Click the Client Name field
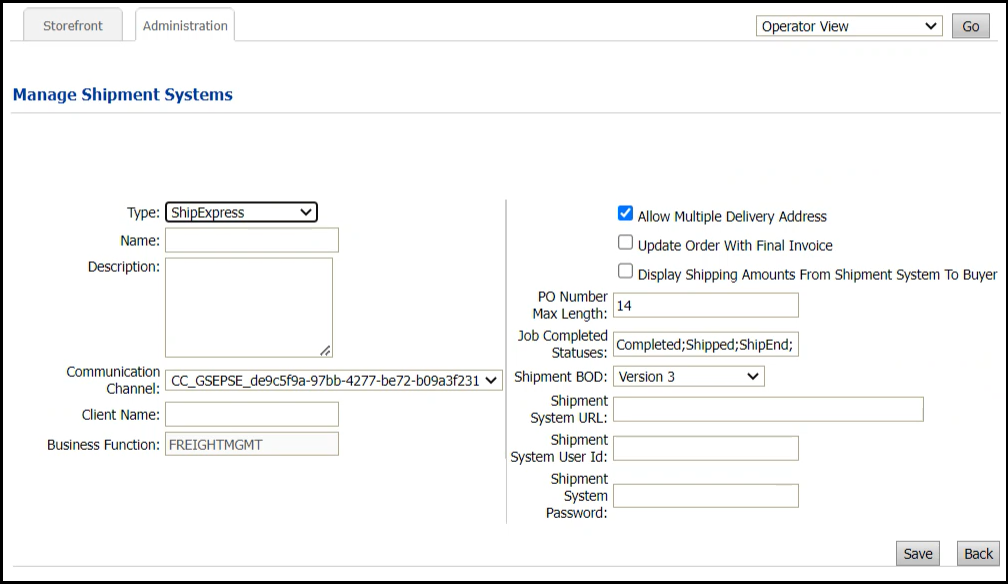This screenshot has height=584, width=1008. click(252, 414)
